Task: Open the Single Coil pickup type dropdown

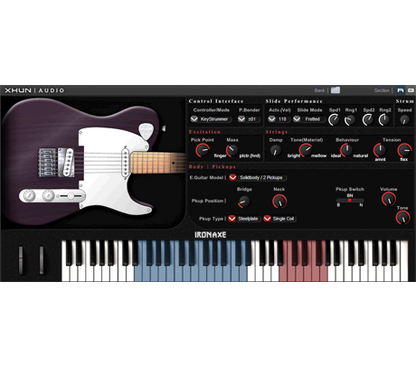Action: point(280,219)
